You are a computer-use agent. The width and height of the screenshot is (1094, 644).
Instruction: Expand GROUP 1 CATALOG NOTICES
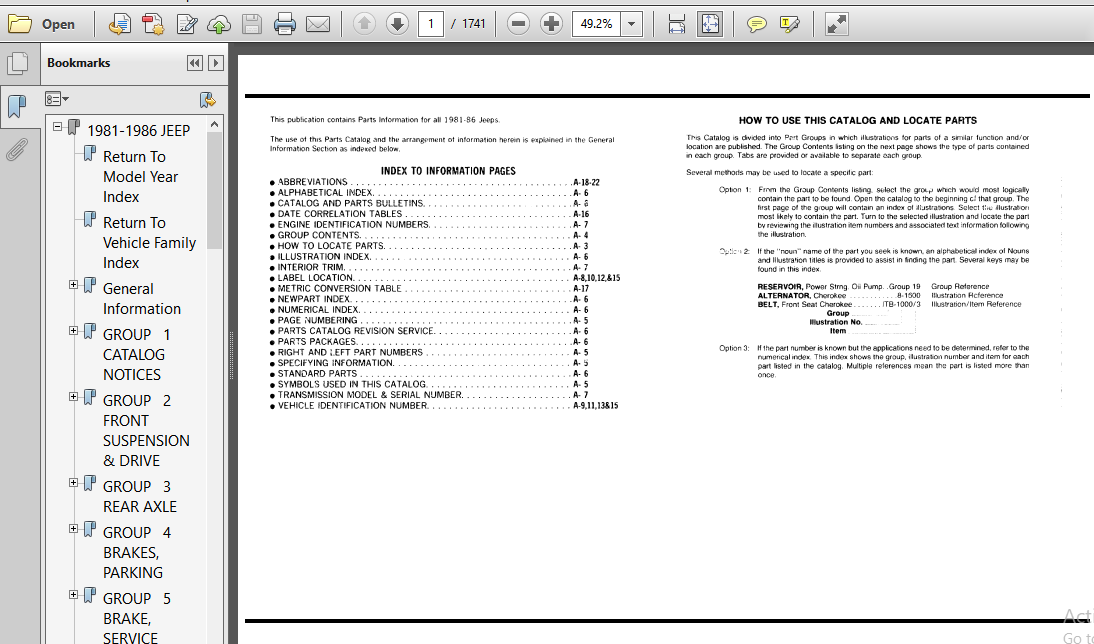tap(73, 330)
